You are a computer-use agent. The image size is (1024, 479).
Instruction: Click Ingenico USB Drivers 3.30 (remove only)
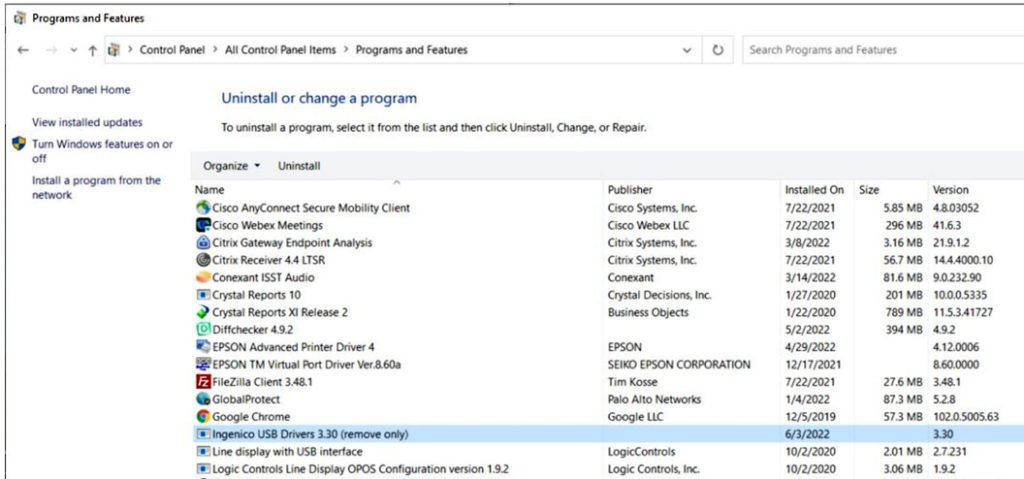point(311,434)
